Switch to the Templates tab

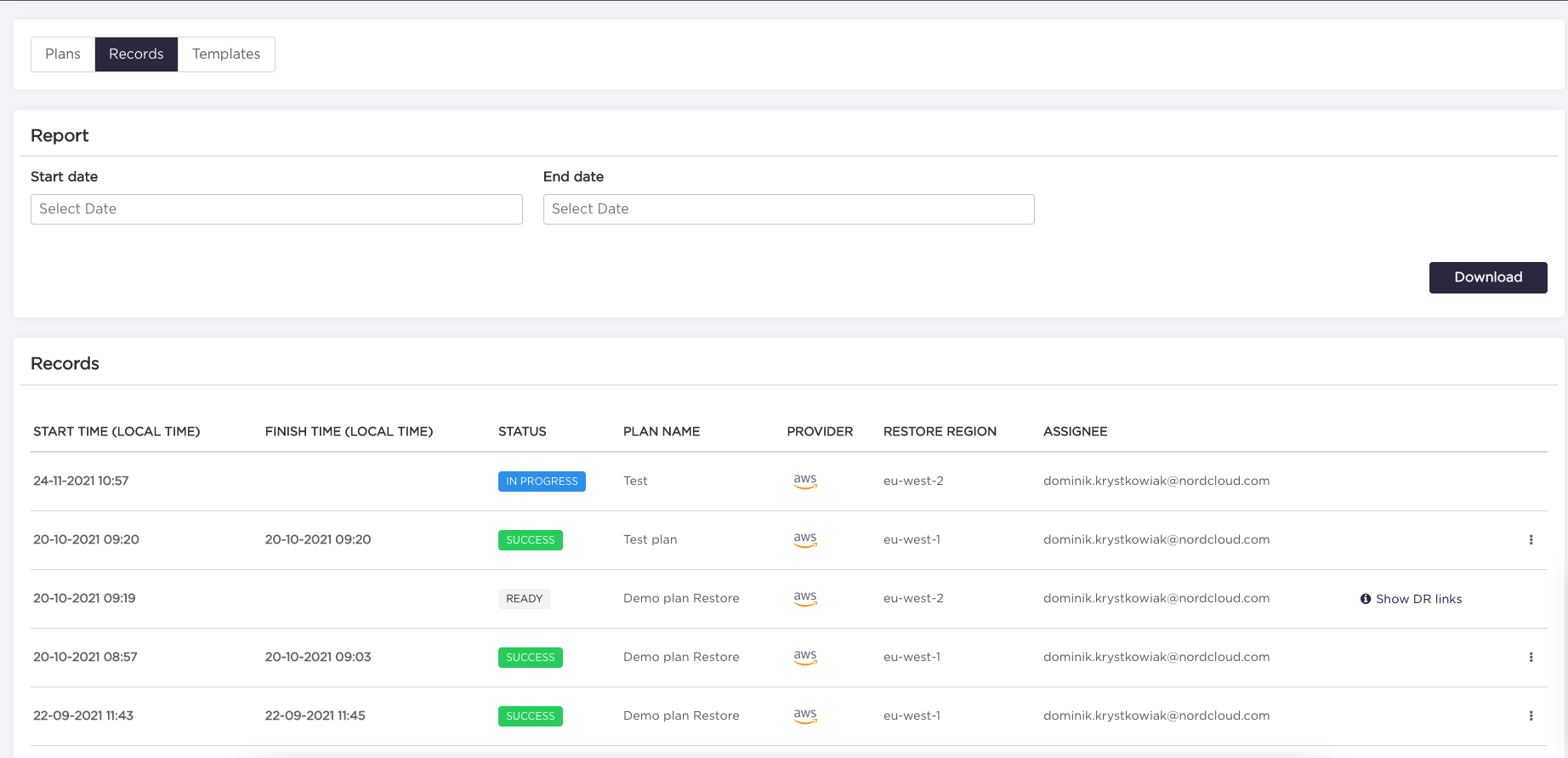pyautogui.click(x=226, y=54)
